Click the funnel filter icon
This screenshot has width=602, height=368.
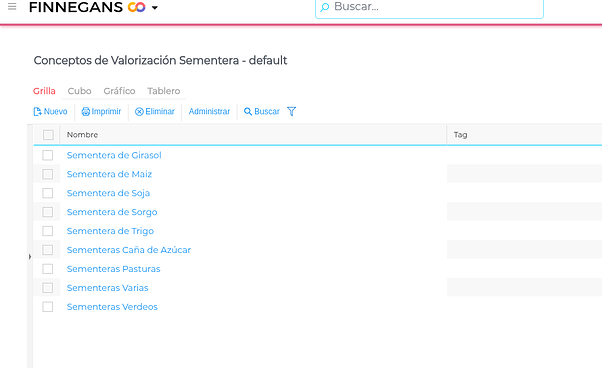291,111
